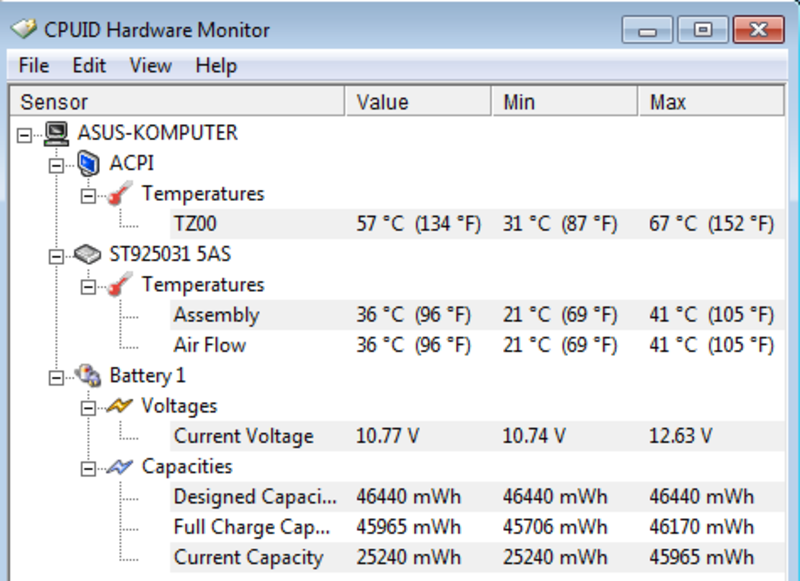
Task: Click Current Voltage max 12.63 V
Action: (680, 436)
